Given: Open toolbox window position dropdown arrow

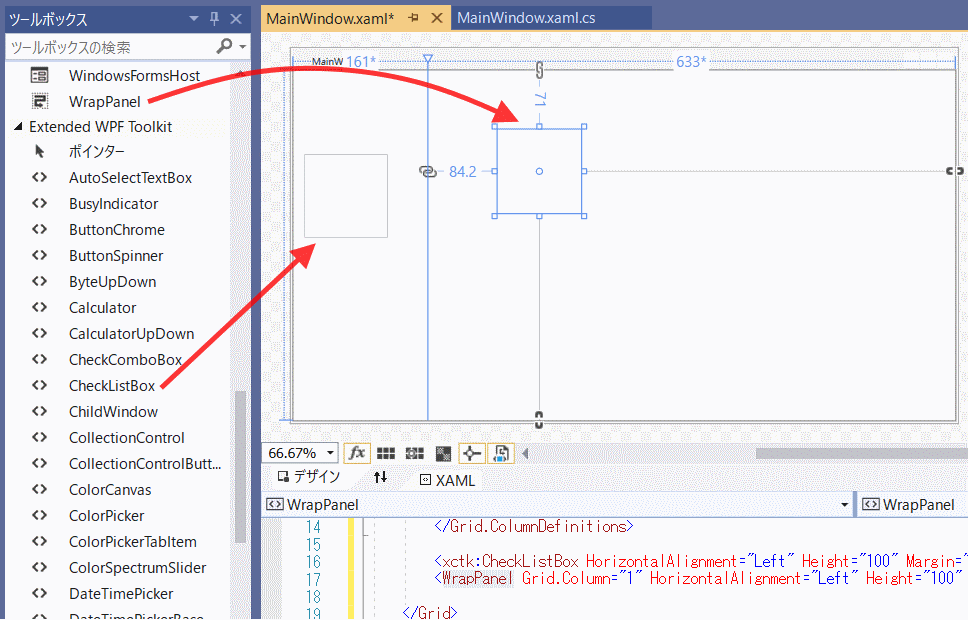Looking at the screenshot, I should pyautogui.click(x=194, y=19).
